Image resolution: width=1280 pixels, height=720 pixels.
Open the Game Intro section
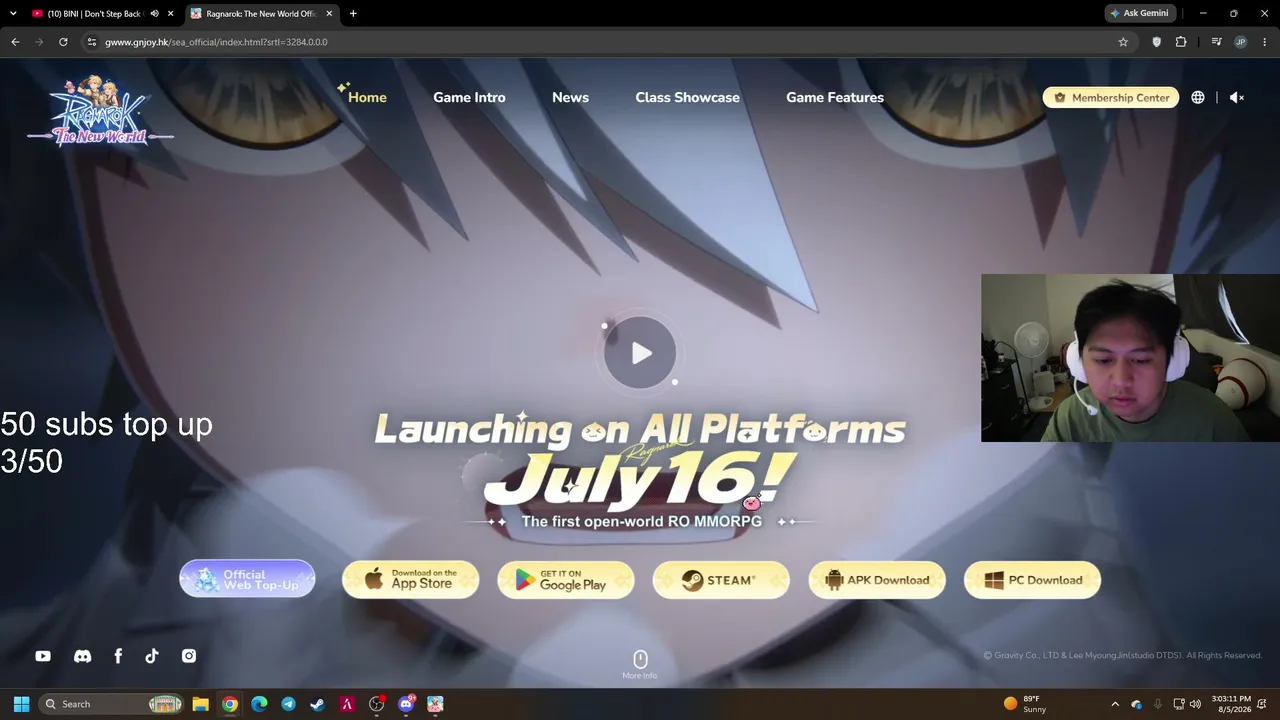pyautogui.click(x=469, y=97)
